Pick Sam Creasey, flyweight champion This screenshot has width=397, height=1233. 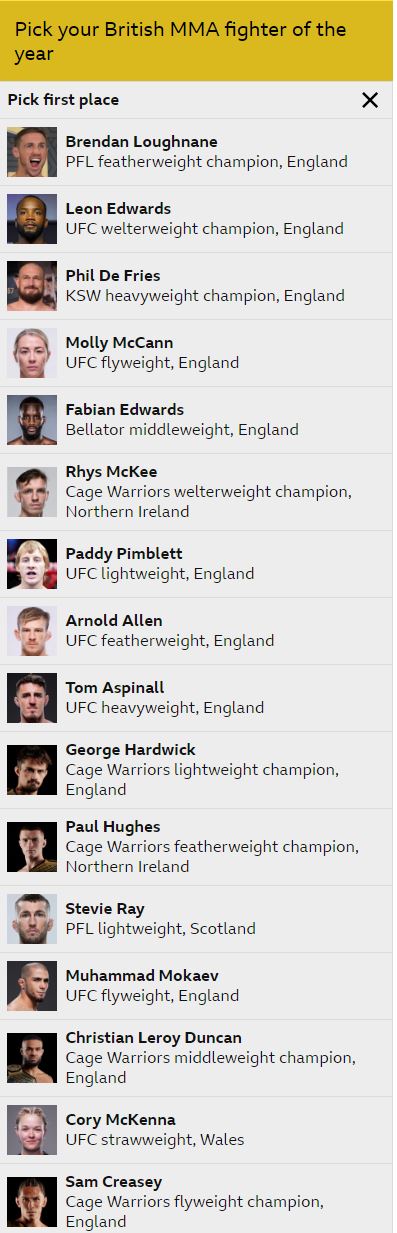point(196,1202)
